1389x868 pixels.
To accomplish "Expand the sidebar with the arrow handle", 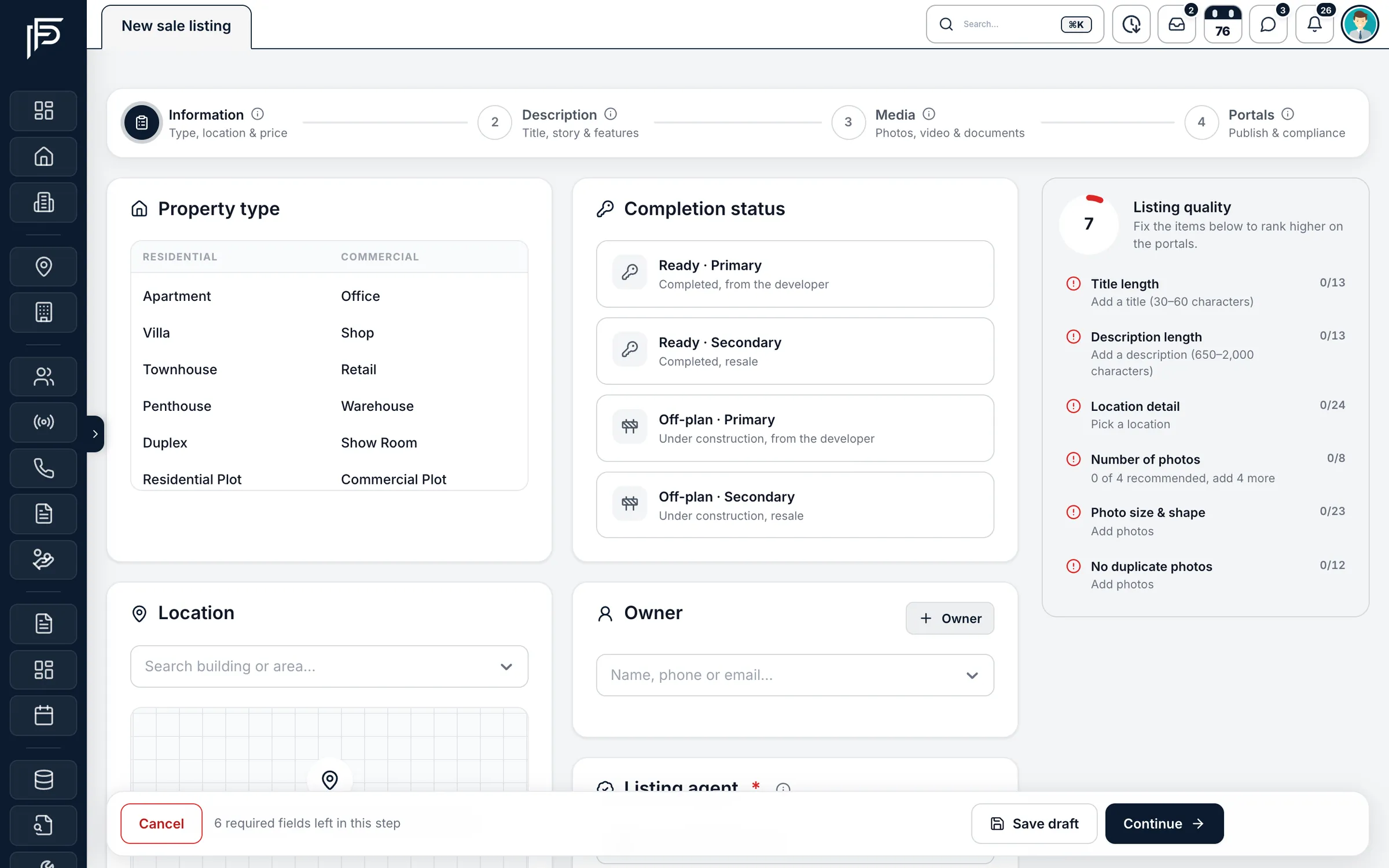I will 95,434.
